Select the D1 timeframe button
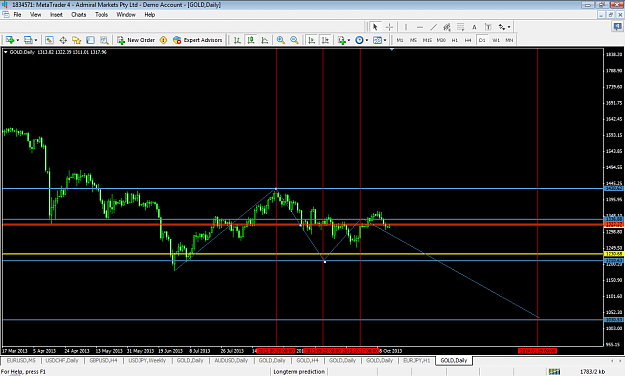This screenshot has height=376, width=625. coord(482,40)
